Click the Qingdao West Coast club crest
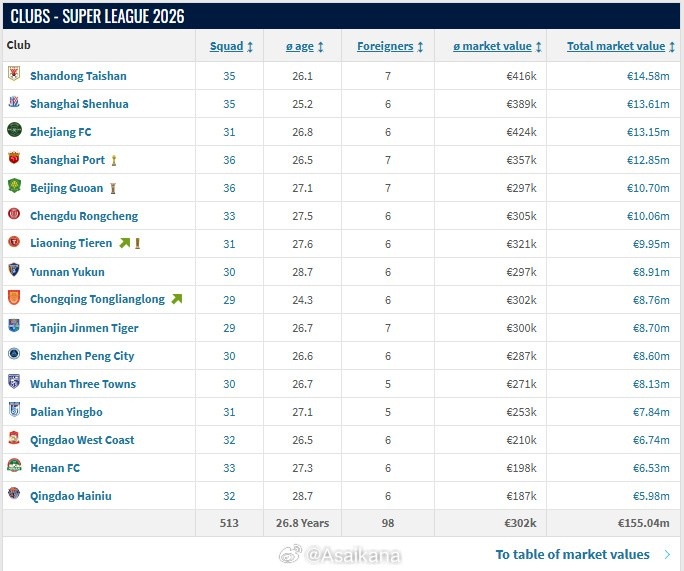684x571 pixels. pos(14,438)
